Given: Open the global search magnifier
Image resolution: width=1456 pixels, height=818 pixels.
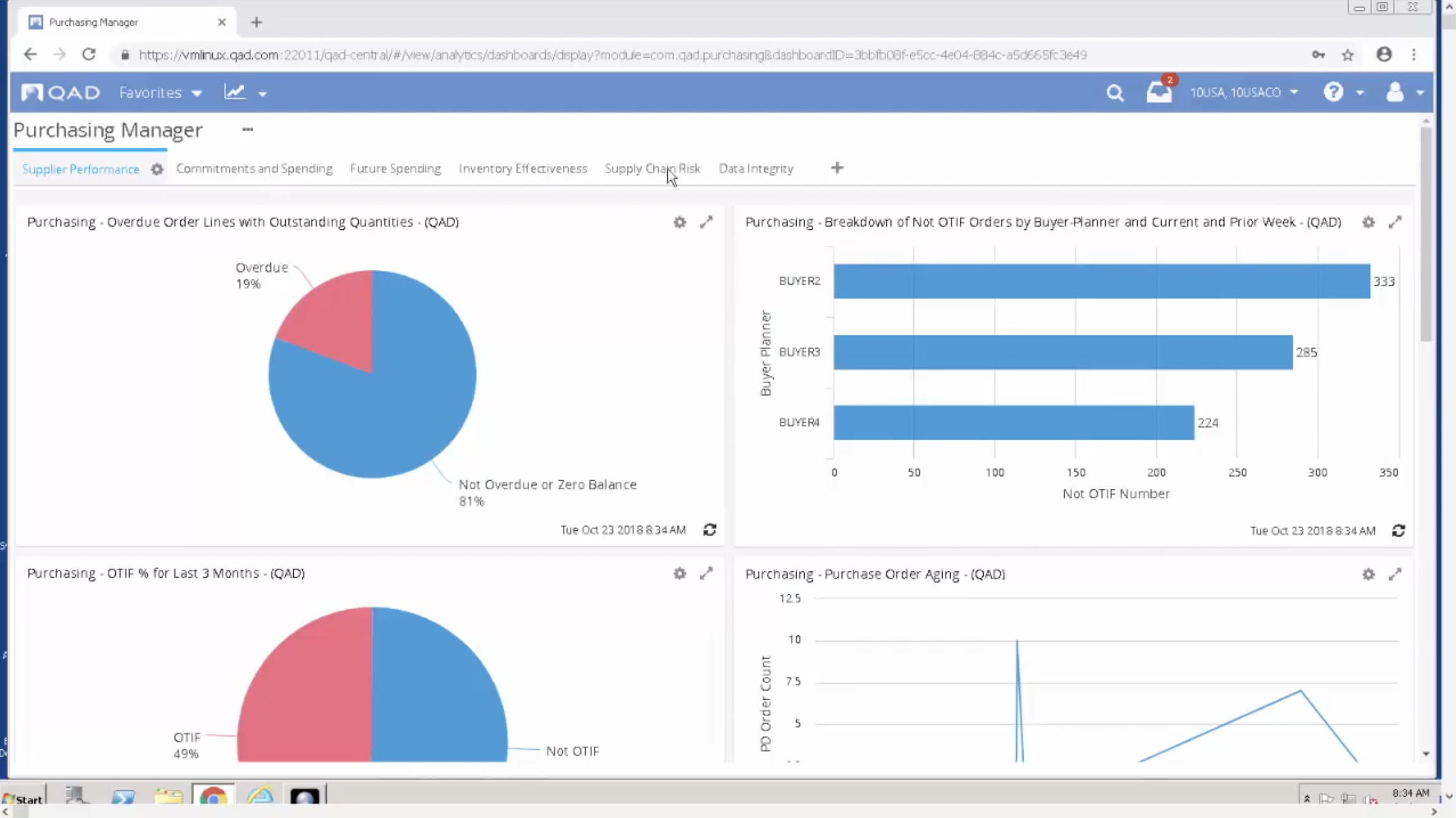Looking at the screenshot, I should pos(1115,93).
